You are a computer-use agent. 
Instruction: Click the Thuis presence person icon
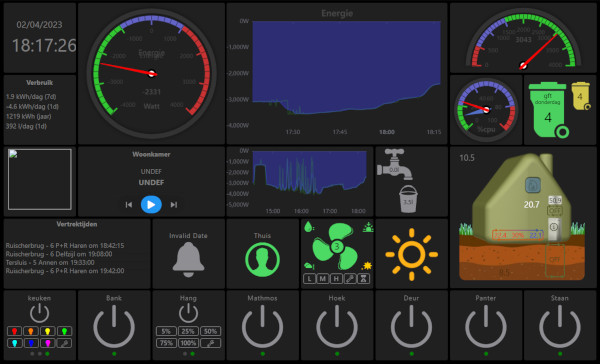tap(262, 260)
